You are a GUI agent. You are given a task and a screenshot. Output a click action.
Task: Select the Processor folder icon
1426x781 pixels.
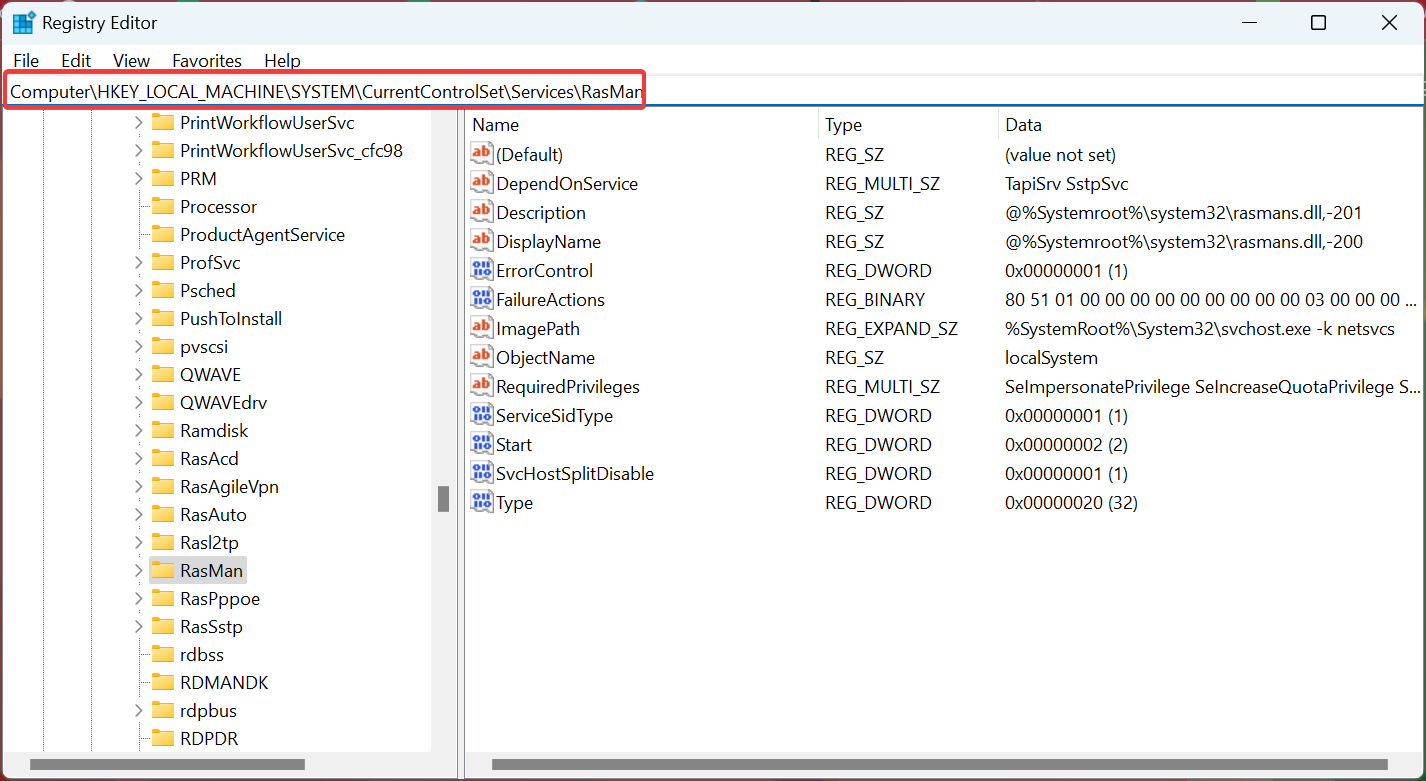pos(163,207)
